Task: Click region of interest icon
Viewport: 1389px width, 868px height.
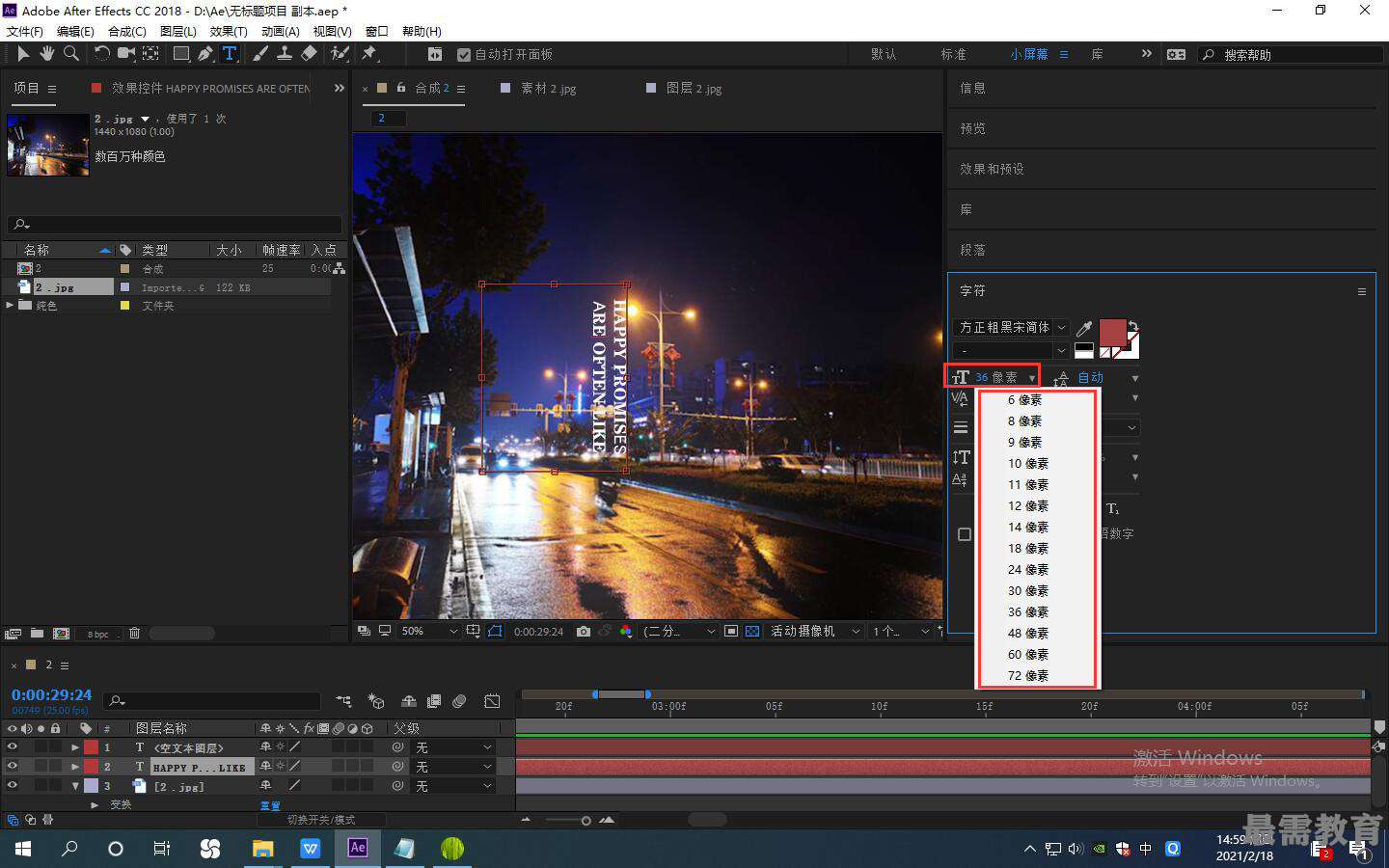Action: pos(731,632)
